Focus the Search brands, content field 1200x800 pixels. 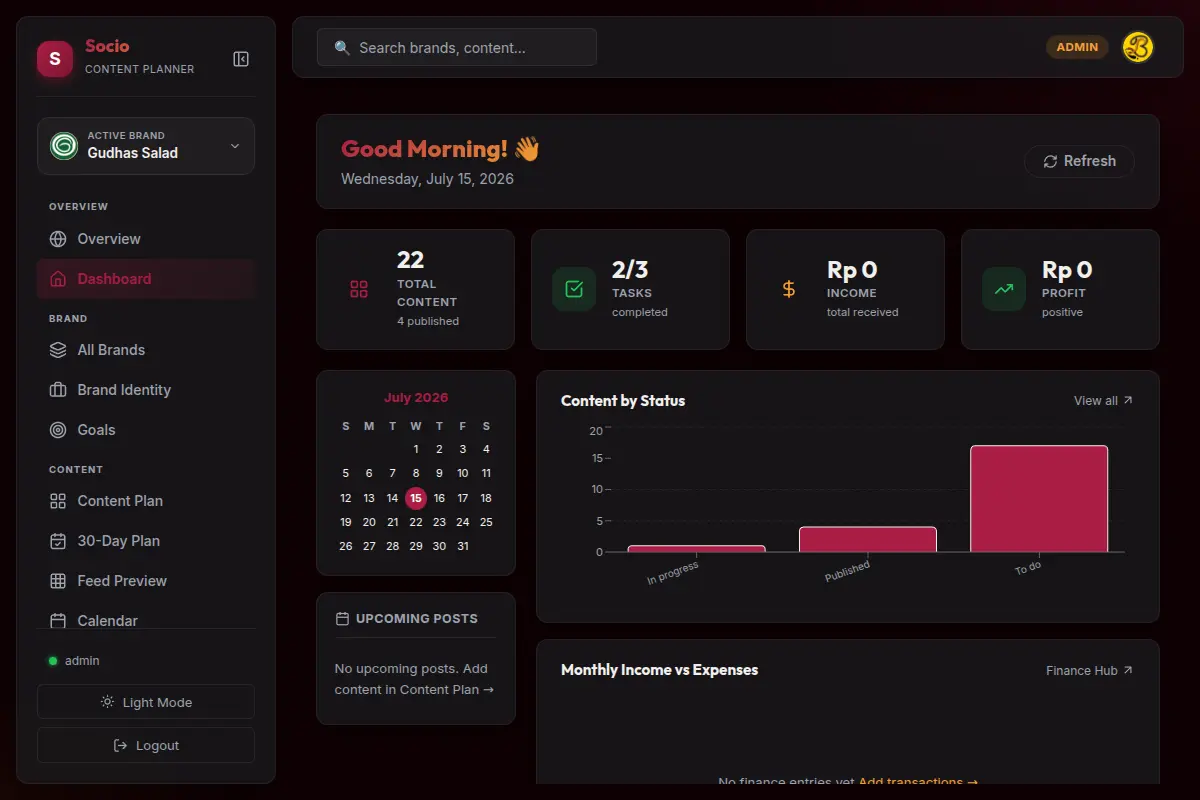[457, 47]
